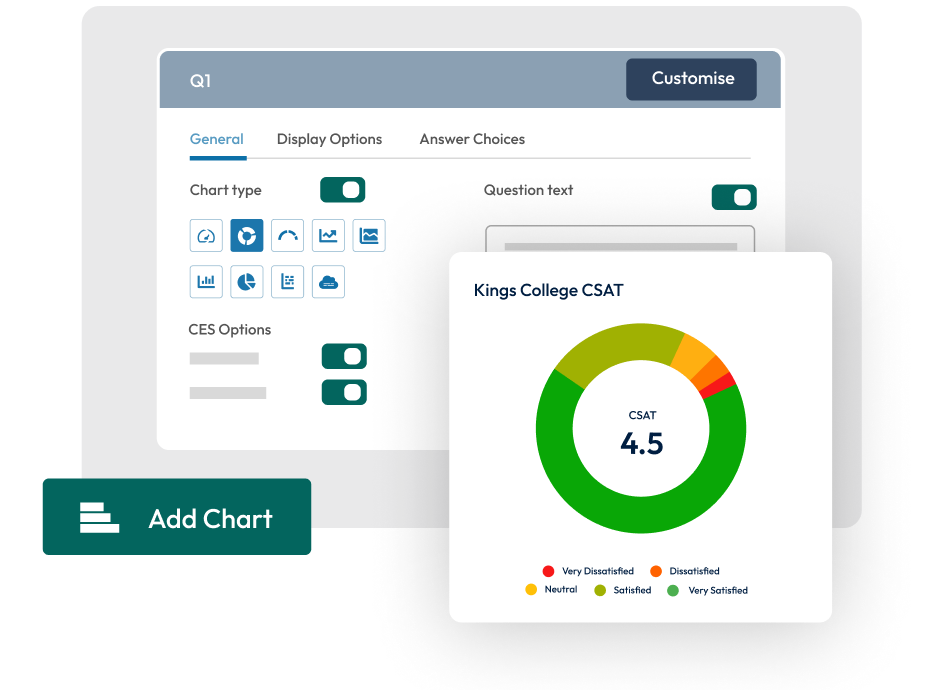This screenshot has width=945, height=690.
Task: Switch the second CES Options toggle
Action: tap(344, 393)
